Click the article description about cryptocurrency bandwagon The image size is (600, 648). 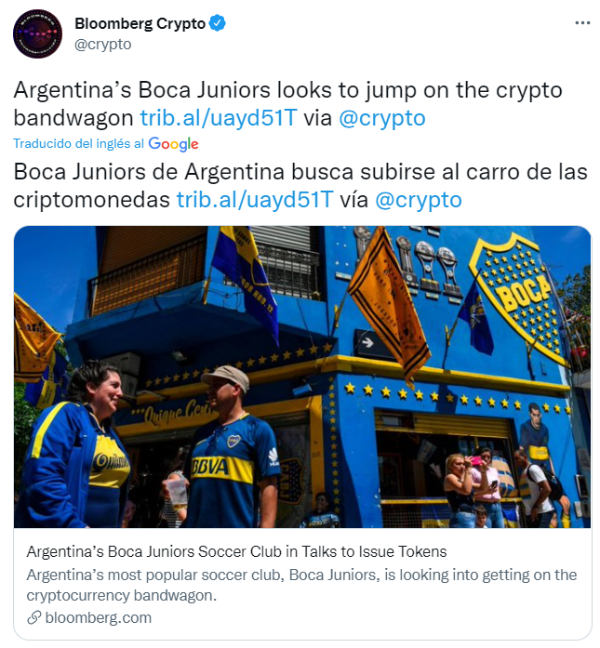pyautogui.click(x=301, y=585)
